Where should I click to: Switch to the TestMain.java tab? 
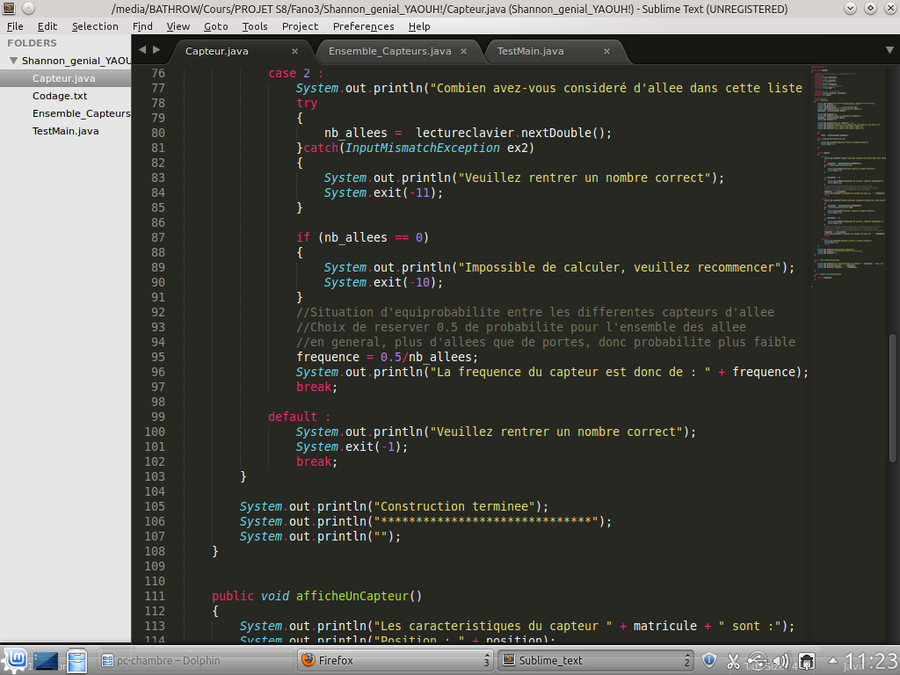pos(530,51)
